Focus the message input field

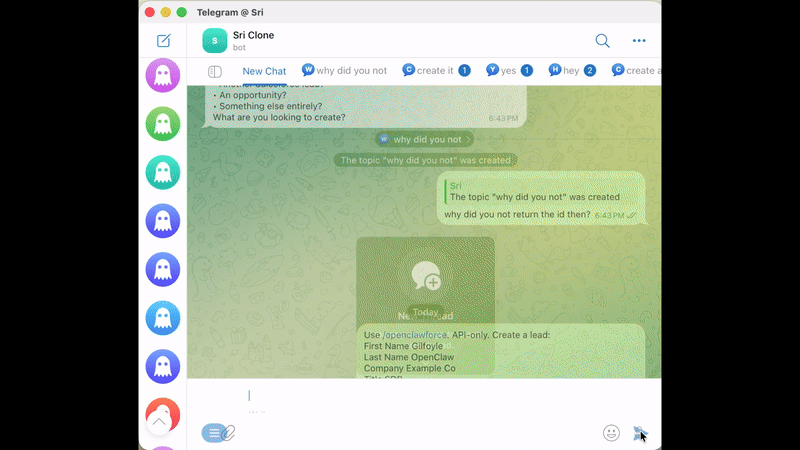(420, 396)
